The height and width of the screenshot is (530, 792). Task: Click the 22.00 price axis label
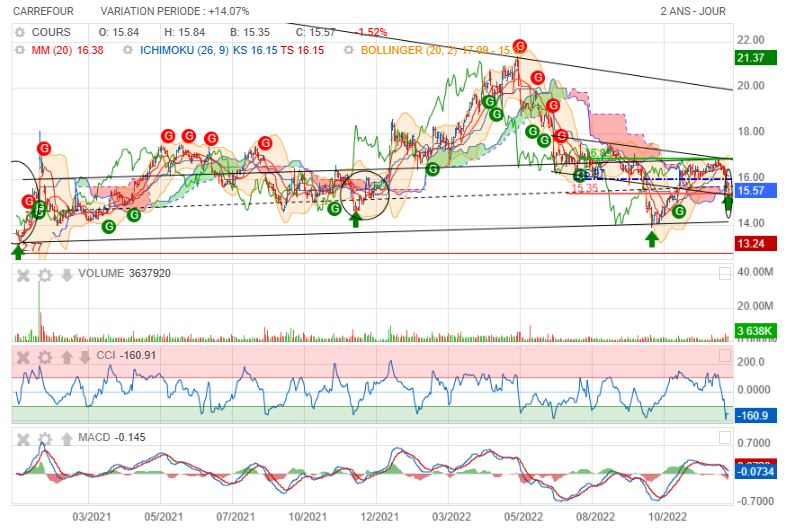(751, 40)
